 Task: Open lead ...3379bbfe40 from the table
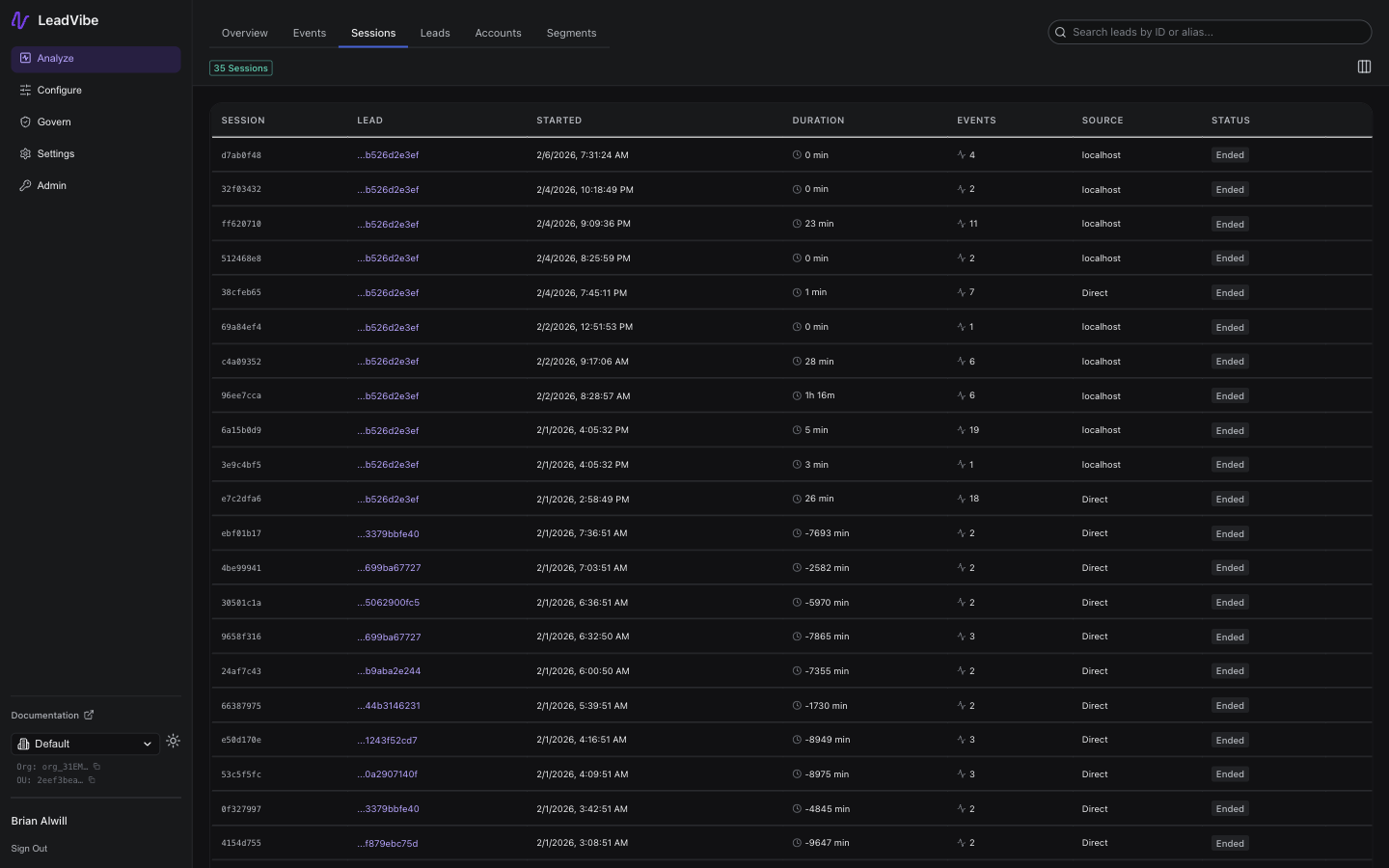pos(389,533)
